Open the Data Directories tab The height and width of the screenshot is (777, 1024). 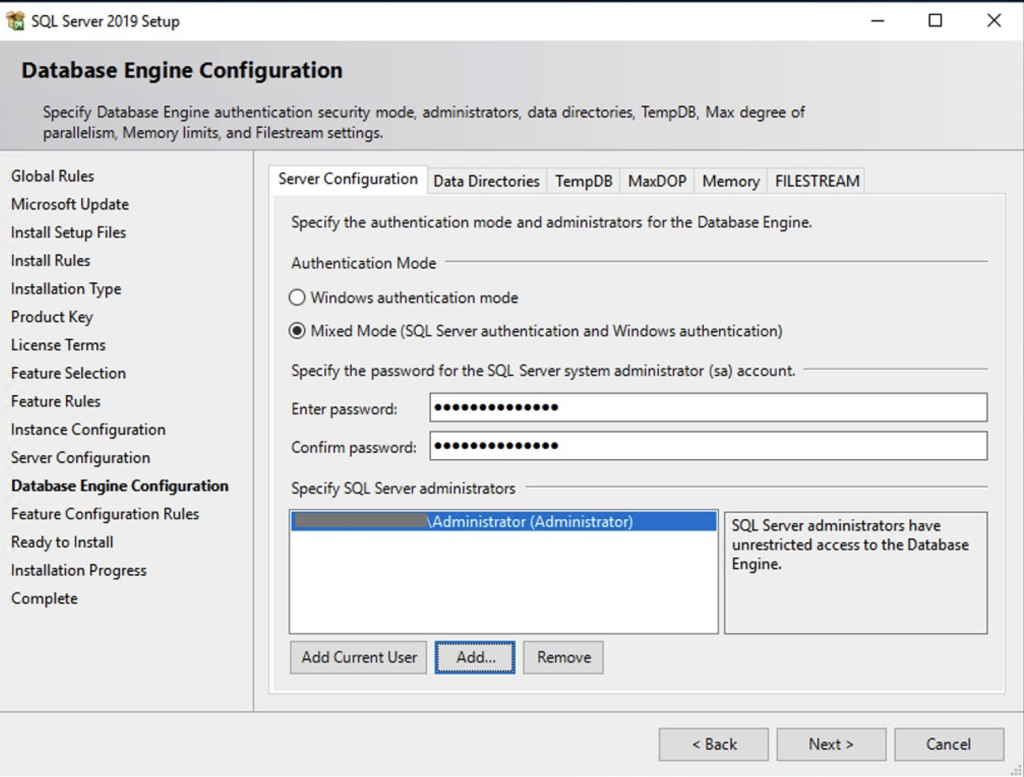point(487,181)
